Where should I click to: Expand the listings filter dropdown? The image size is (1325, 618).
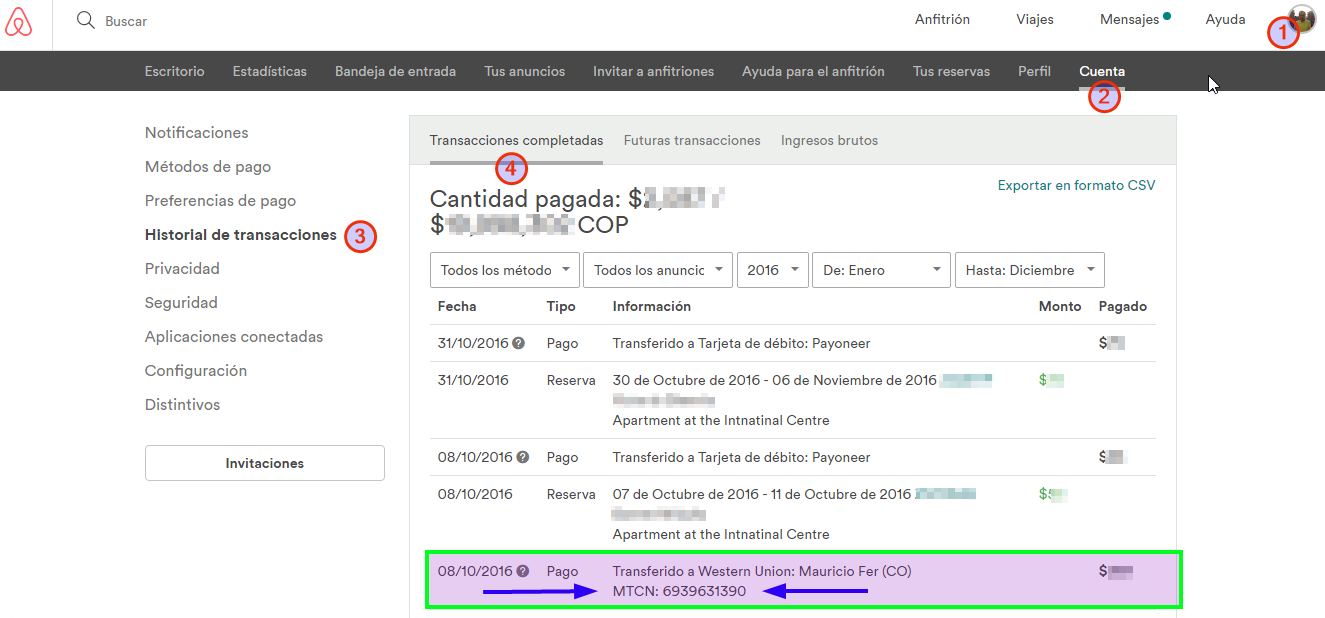click(x=658, y=270)
